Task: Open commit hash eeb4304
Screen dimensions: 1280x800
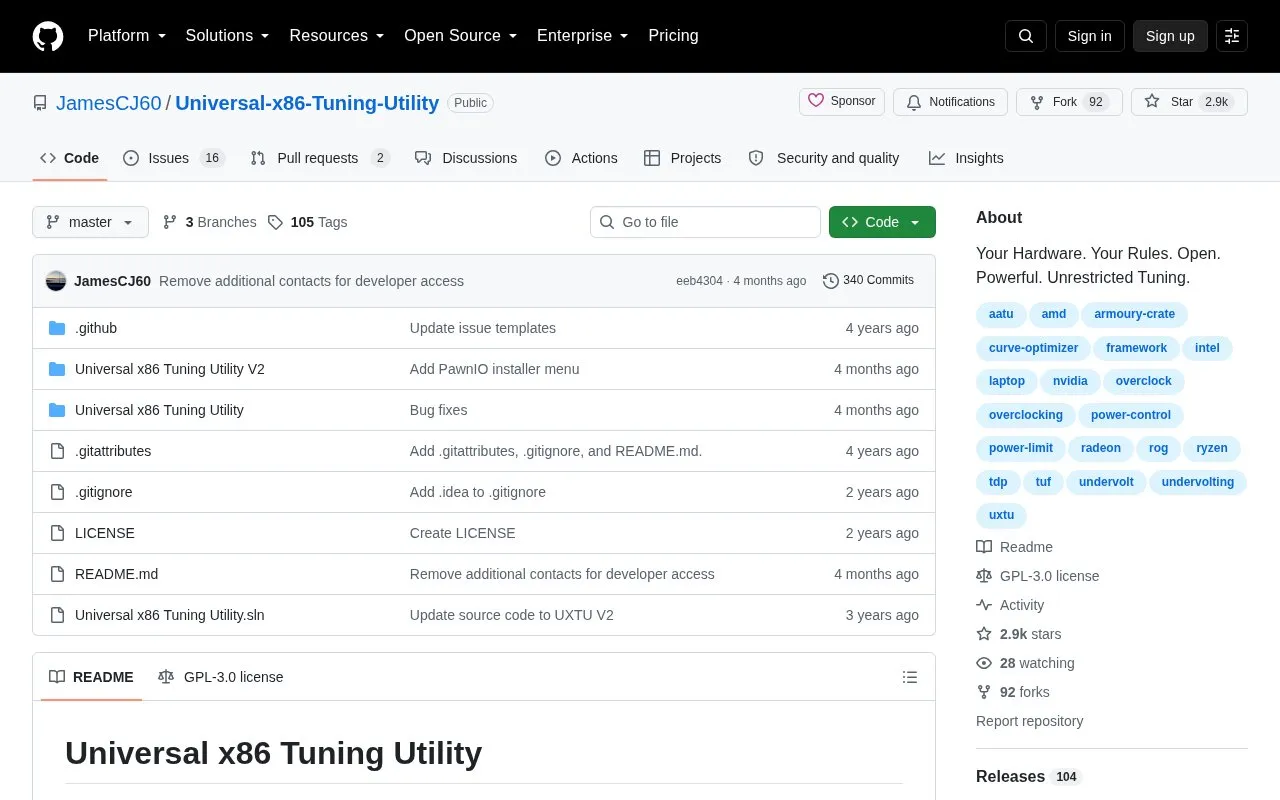Action: pos(699,281)
